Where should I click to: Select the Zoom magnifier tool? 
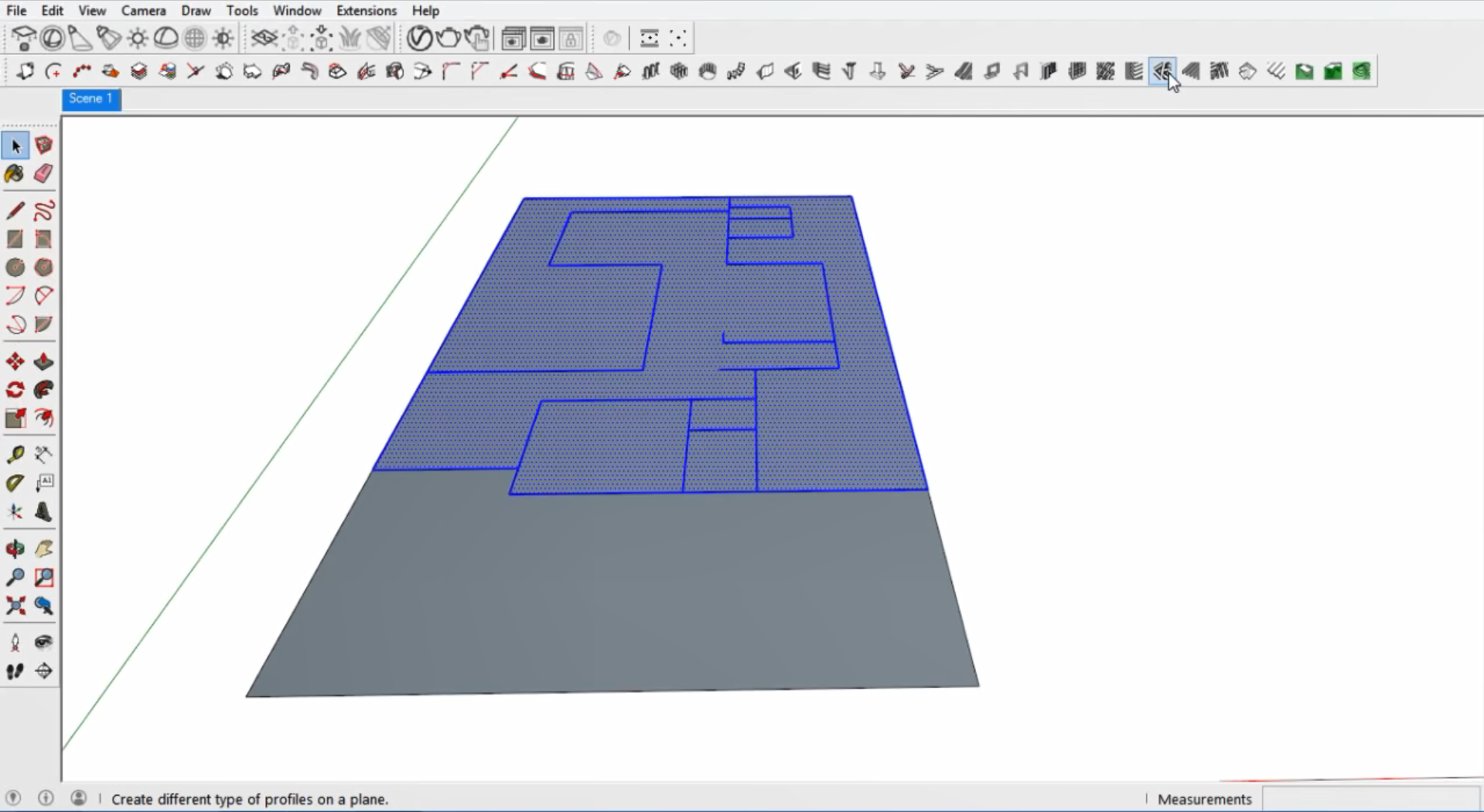[15, 578]
